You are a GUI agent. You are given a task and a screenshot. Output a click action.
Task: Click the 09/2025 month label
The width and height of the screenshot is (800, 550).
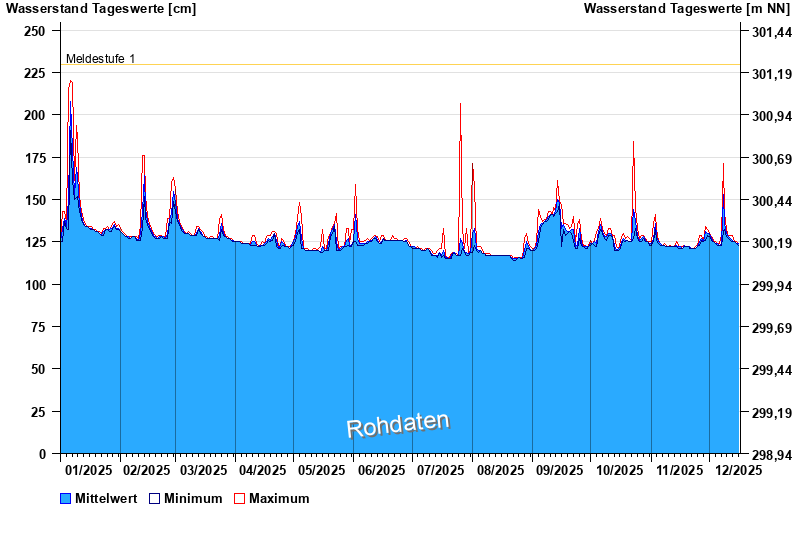(559, 470)
